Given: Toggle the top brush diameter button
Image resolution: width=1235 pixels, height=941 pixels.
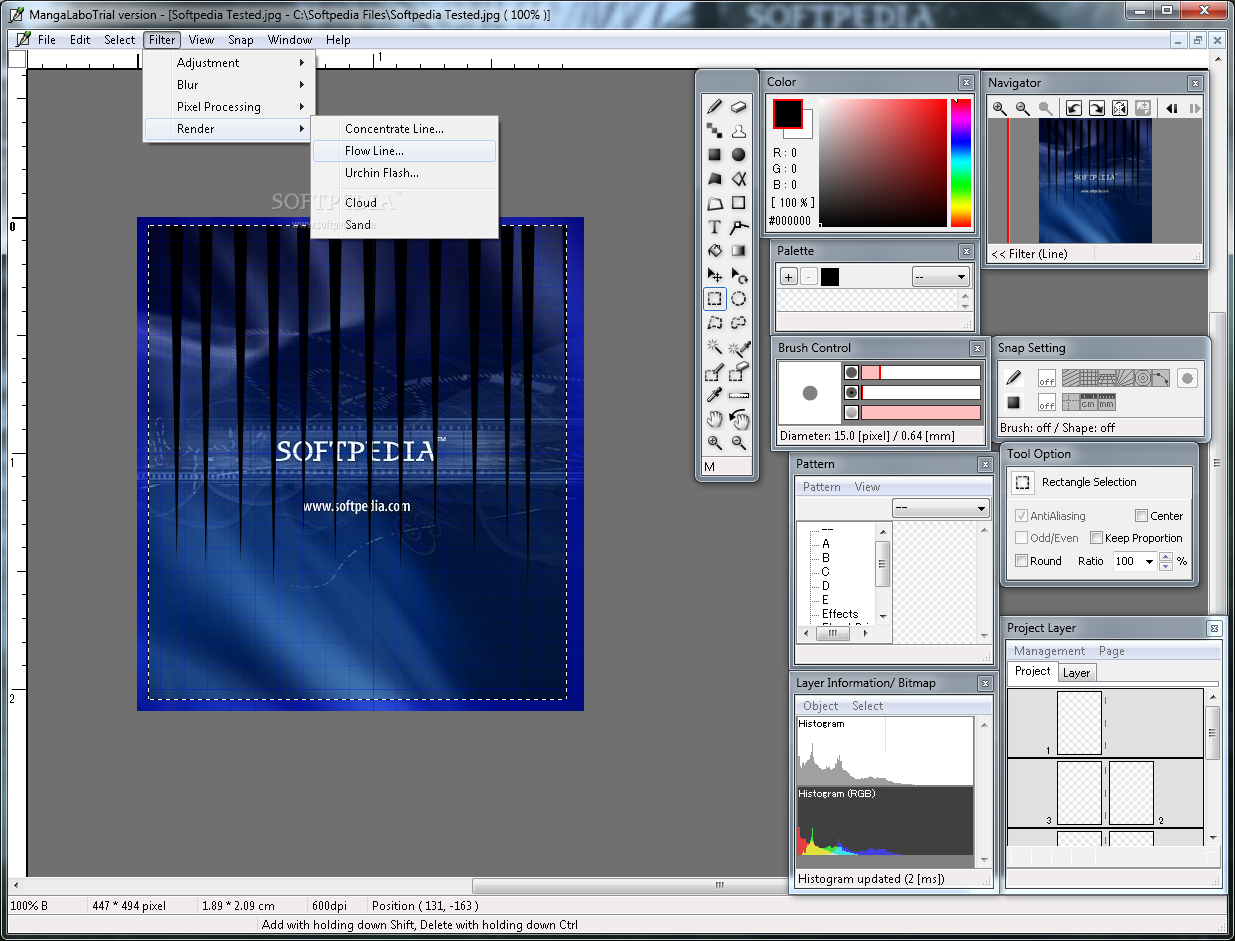Looking at the screenshot, I should [851, 372].
